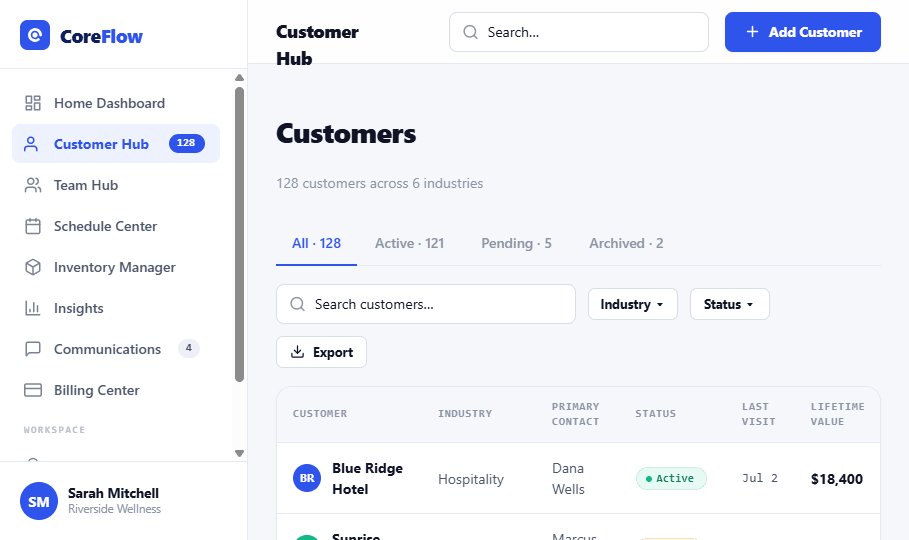Click the Riverside Wellness workspace label
Screen dimensions: 909x540
coord(114,509)
